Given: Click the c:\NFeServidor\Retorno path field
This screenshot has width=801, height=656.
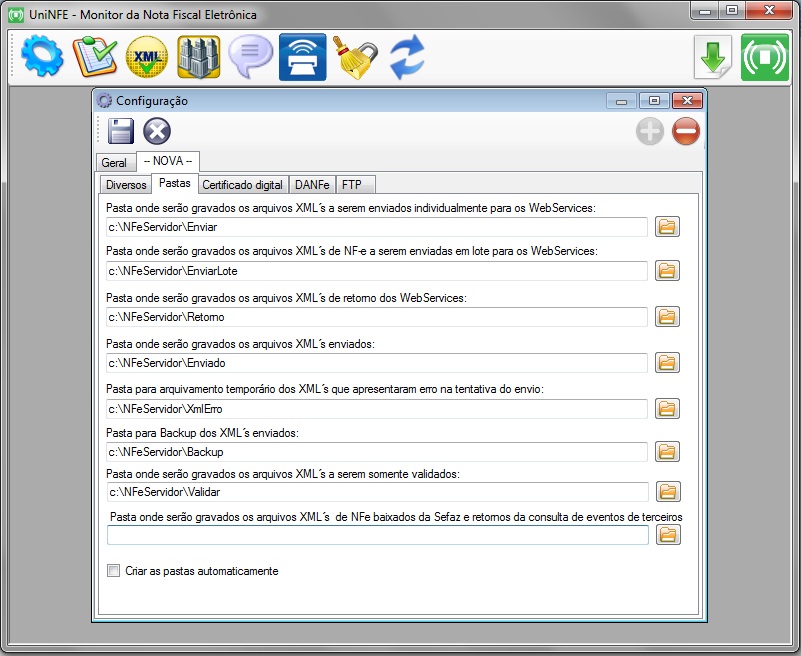Looking at the screenshot, I should 377,317.
